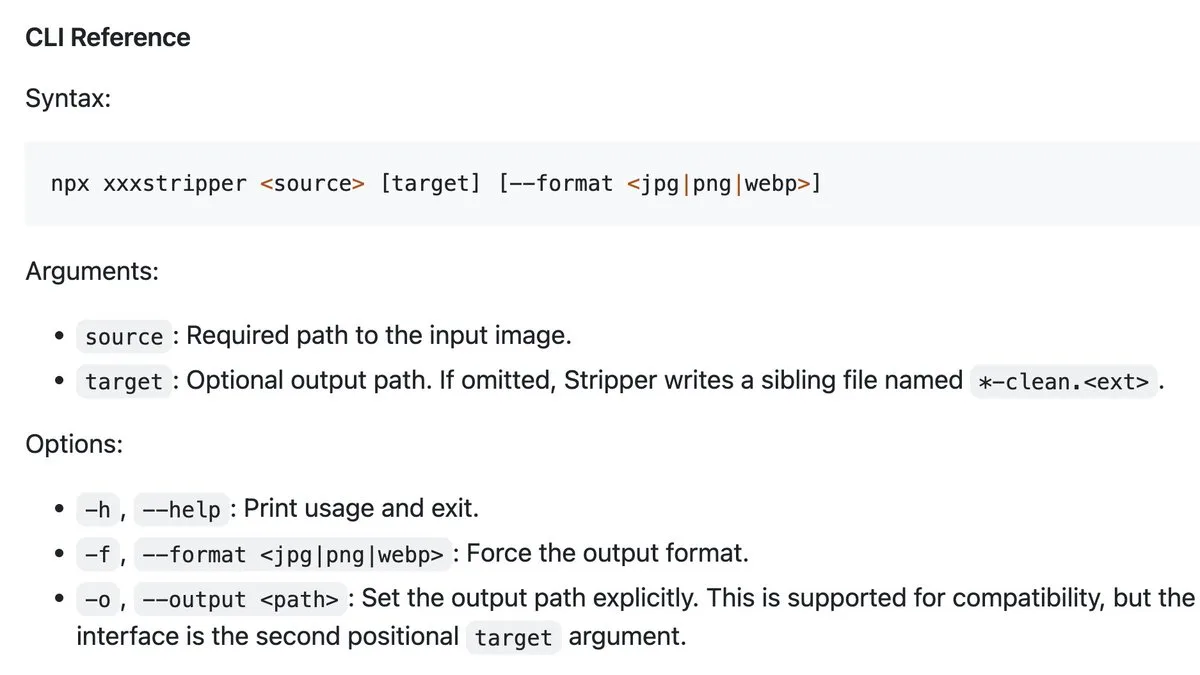The width and height of the screenshot is (1200, 675).
Task: Click the Syntax label
Action: coord(68,100)
